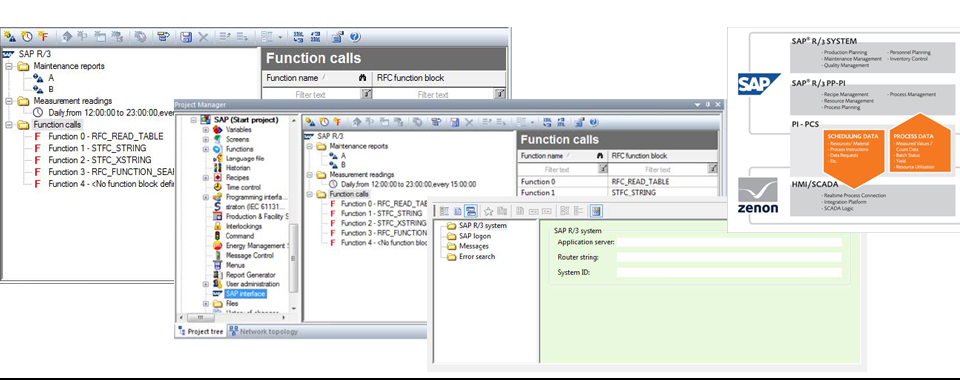
Task: Select Report Generator in Project Manager tree
Action: point(251,275)
